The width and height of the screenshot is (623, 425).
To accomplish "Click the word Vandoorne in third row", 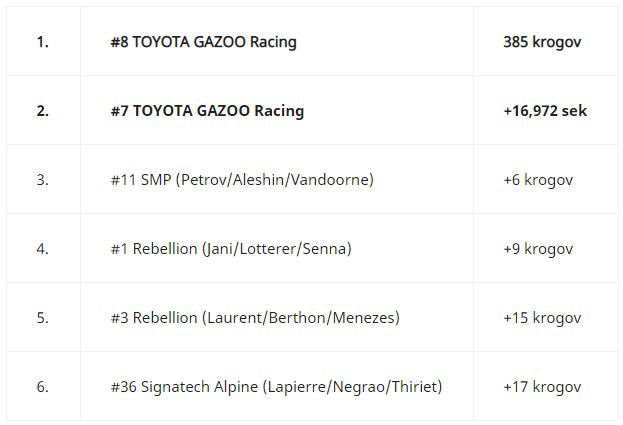I will click(x=330, y=180).
